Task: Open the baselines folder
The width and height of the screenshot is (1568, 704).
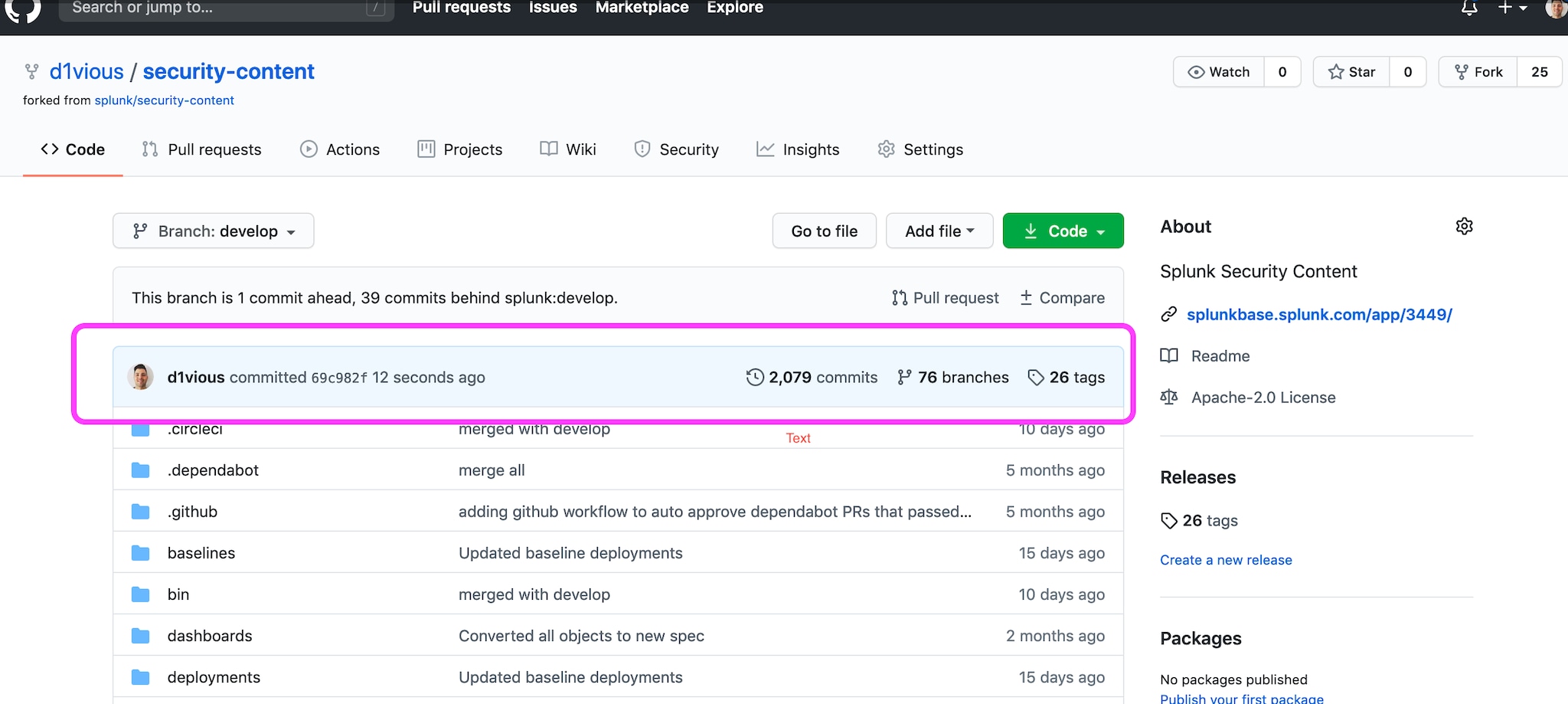Action: pyautogui.click(x=201, y=553)
